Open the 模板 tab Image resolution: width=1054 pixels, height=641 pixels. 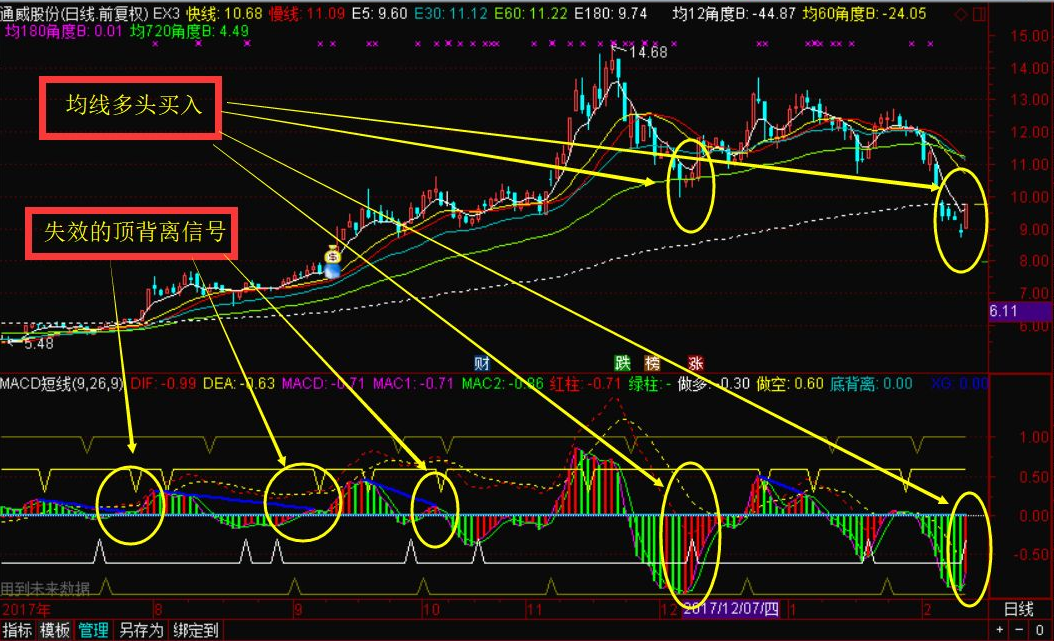54,630
